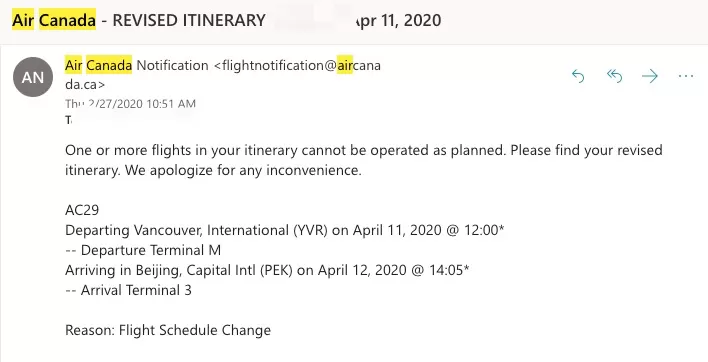The image size is (708, 362).
Task: Click the Reason: Flight Schedule Change text
Action: (168, 330)
